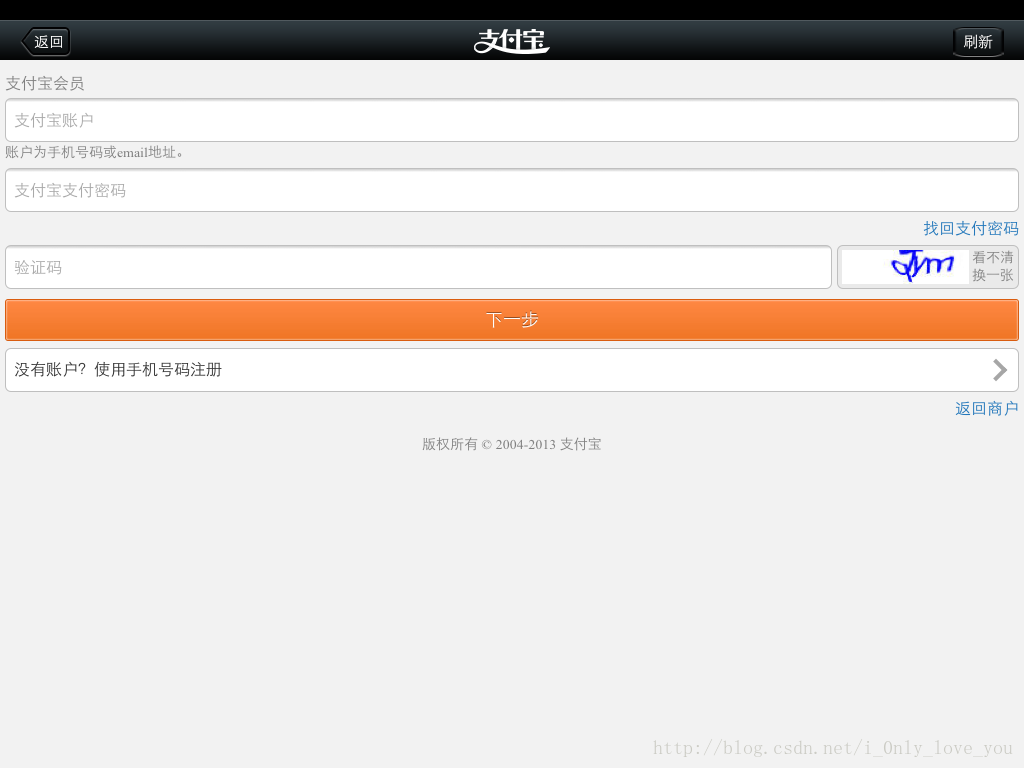Click the chevron arrow on the register row
This screenshot has width=1024, height=768.
click(x=1000, y=370)
